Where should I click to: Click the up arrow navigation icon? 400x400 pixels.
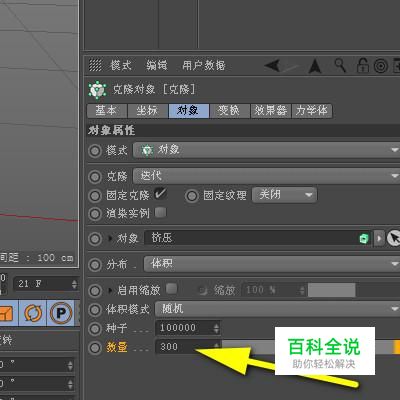click(x=314, y=66)
